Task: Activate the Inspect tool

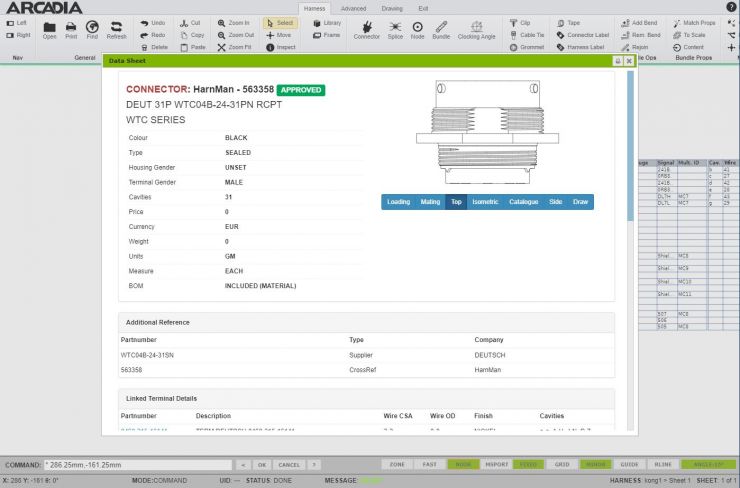Action: click(281, 47)
